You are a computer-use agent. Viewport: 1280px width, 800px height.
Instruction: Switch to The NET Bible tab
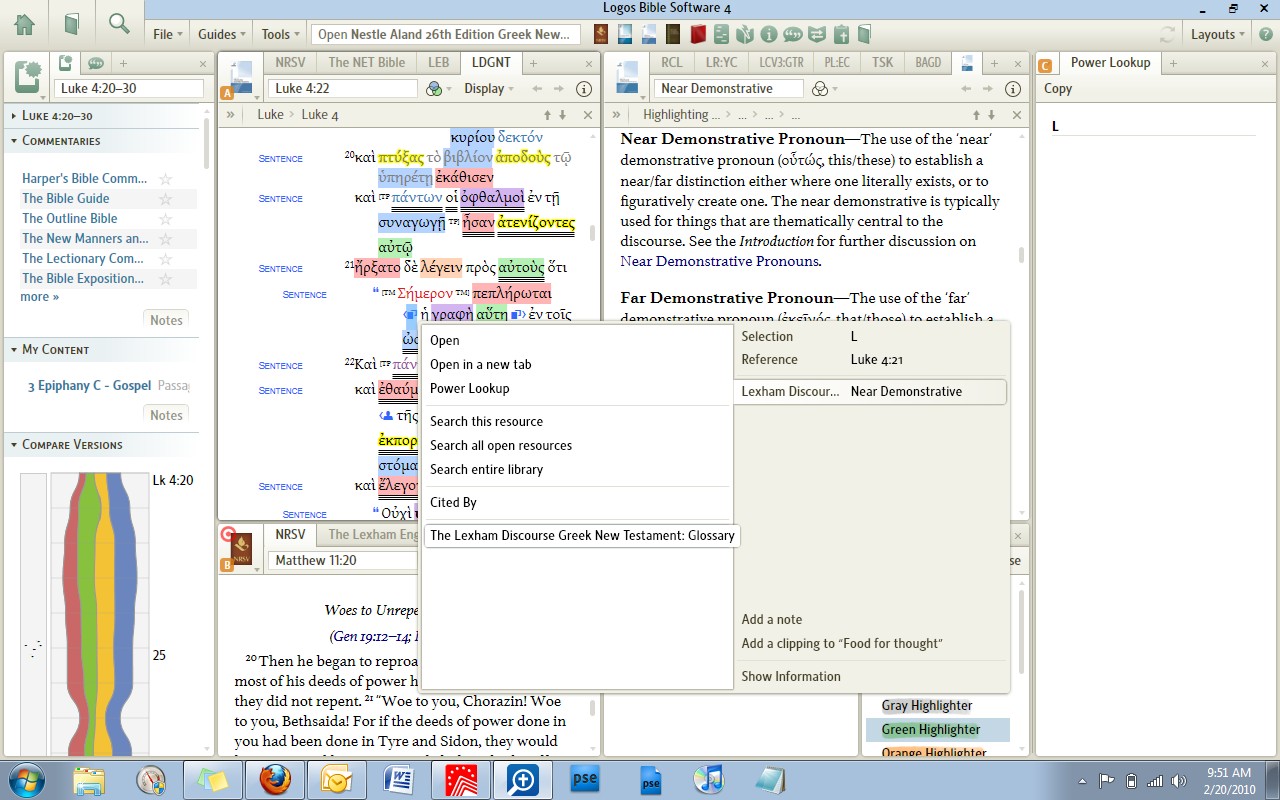click(367, 62)
